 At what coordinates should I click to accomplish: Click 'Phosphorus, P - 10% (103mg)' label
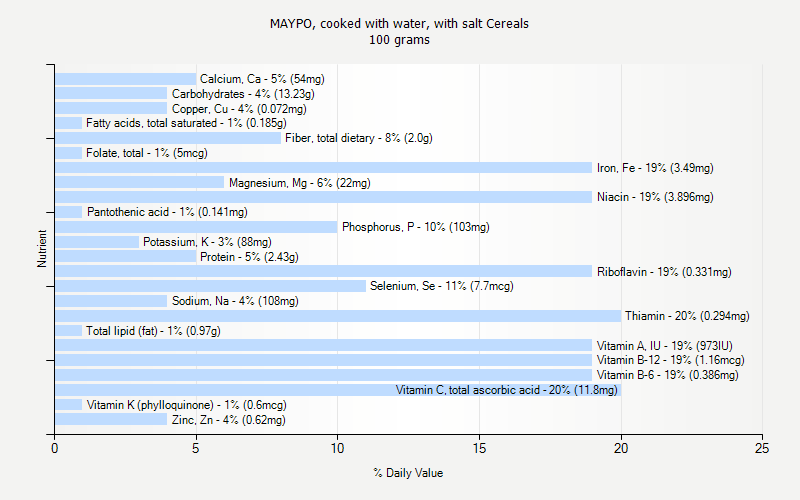click(x=416, y=227)
